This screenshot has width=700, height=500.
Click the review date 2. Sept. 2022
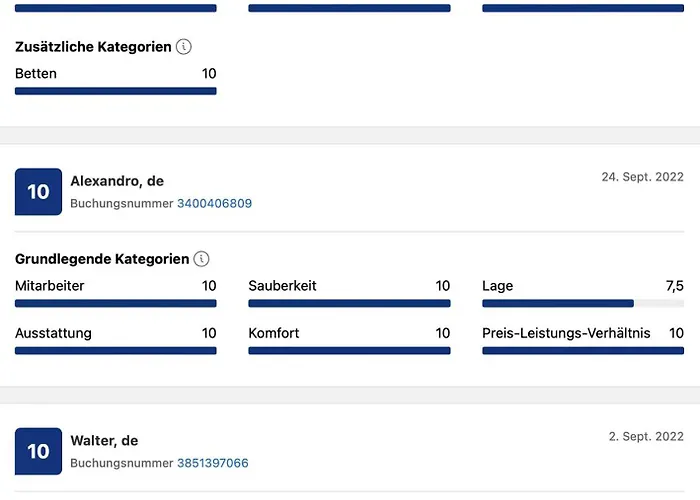646,437
